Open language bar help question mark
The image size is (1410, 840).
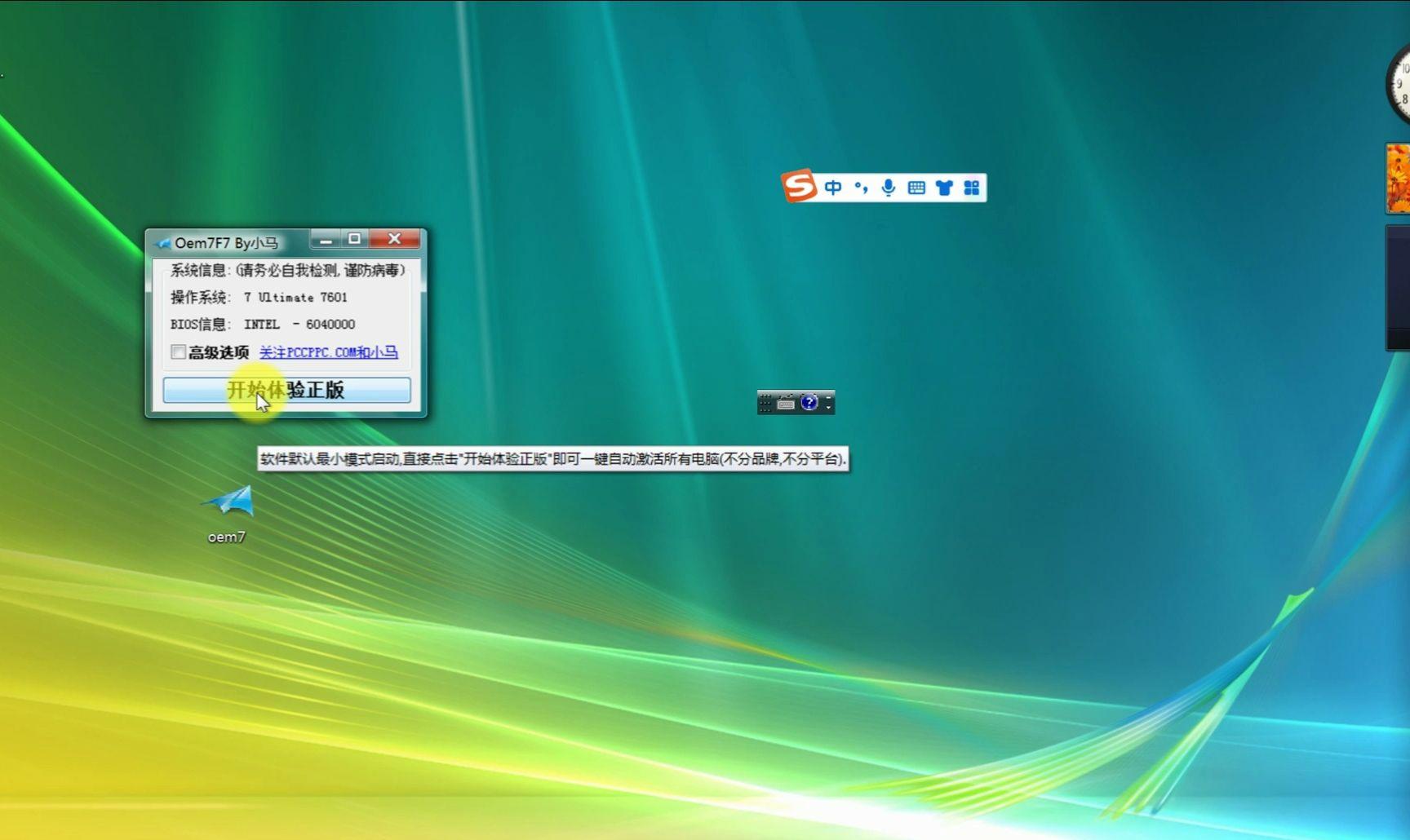pos(809,402)
